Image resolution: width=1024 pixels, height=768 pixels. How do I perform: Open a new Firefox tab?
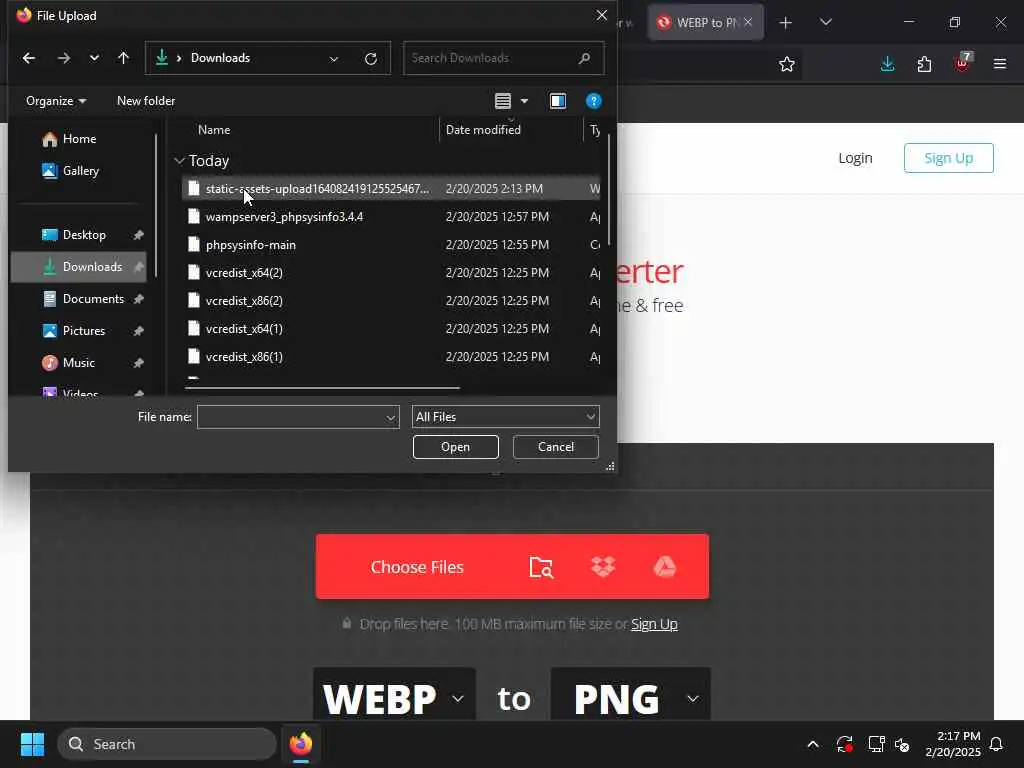[x=786, y=23]
